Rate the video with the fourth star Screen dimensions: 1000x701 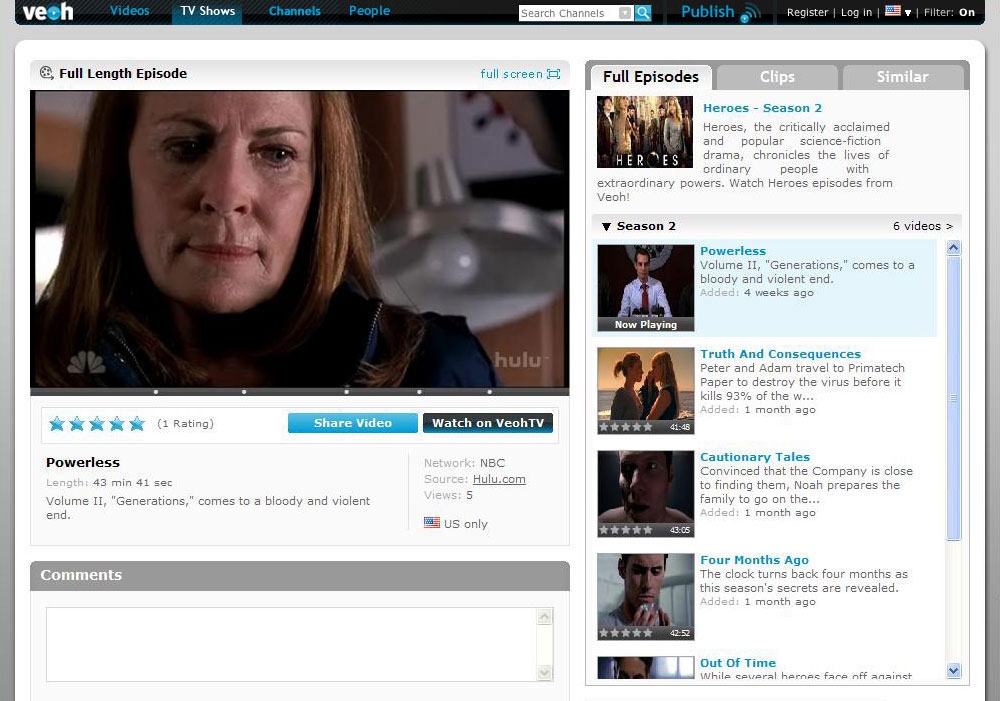pos(117,424)
